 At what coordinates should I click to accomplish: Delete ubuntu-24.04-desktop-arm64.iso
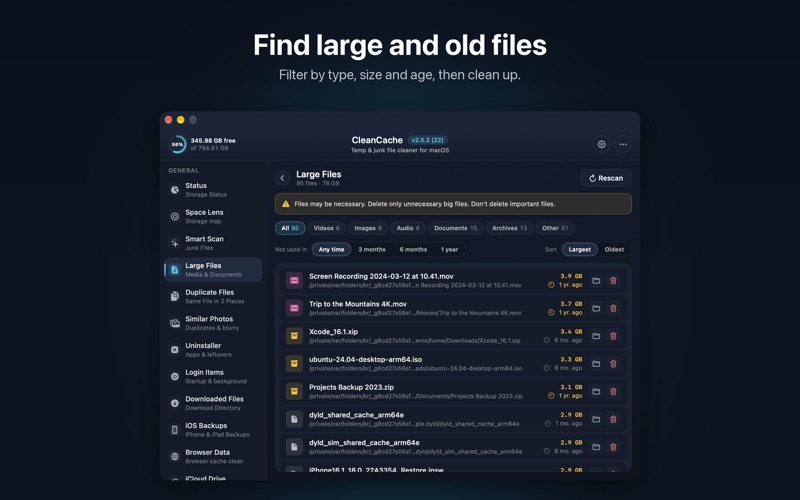(613, 364)
